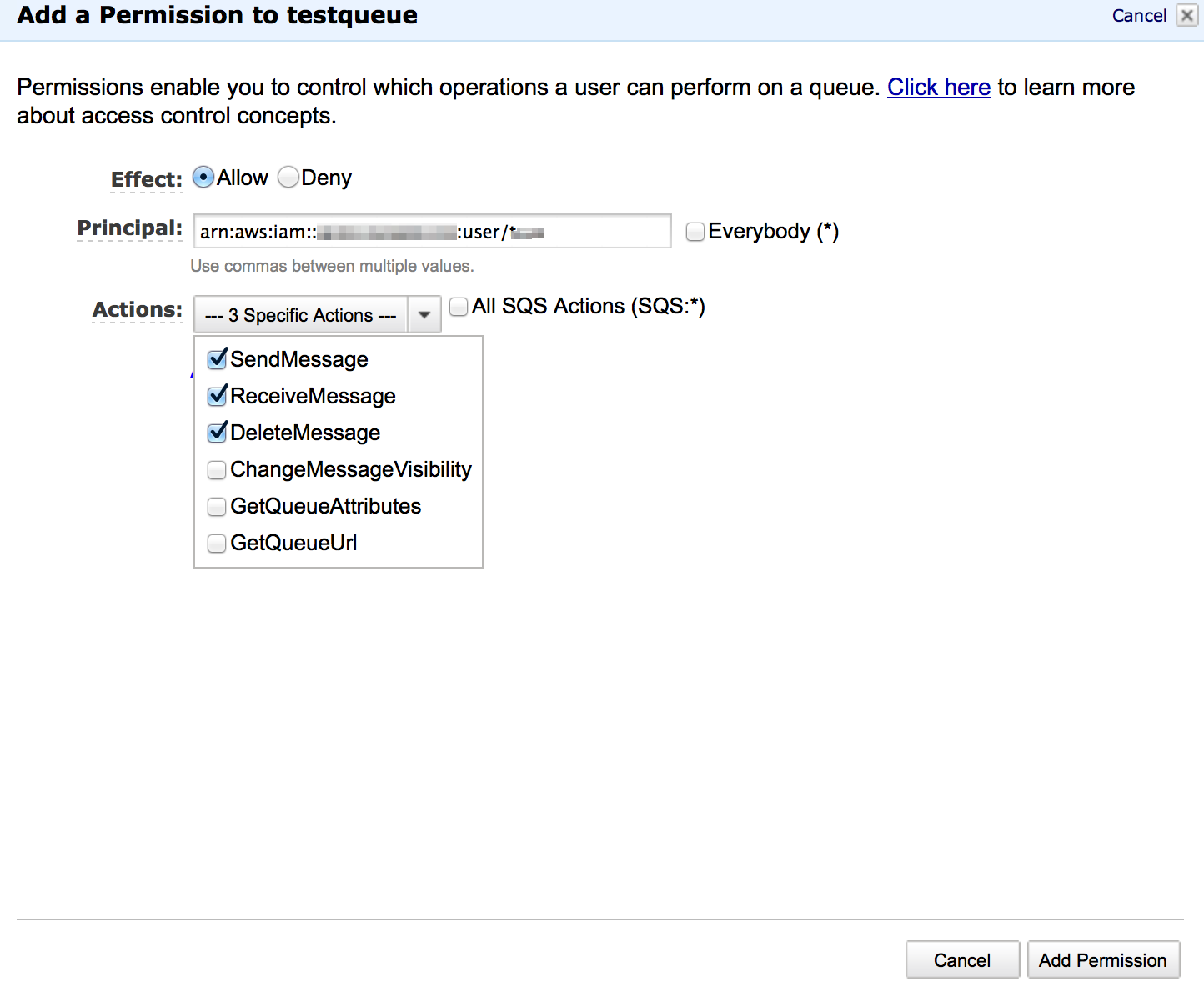Enable the Everybody (*) checkbox

695,232
